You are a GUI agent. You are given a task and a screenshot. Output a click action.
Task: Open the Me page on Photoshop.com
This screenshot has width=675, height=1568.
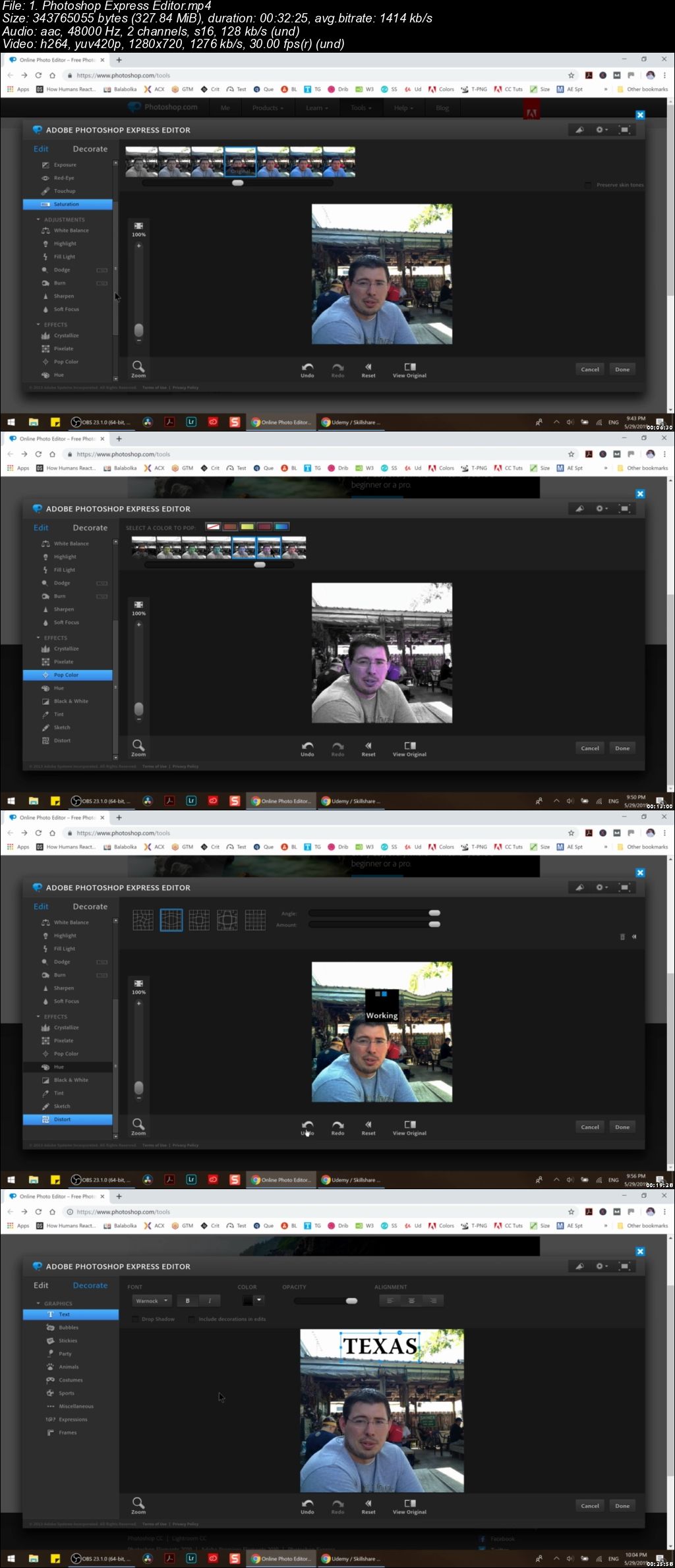coord(225,108)
